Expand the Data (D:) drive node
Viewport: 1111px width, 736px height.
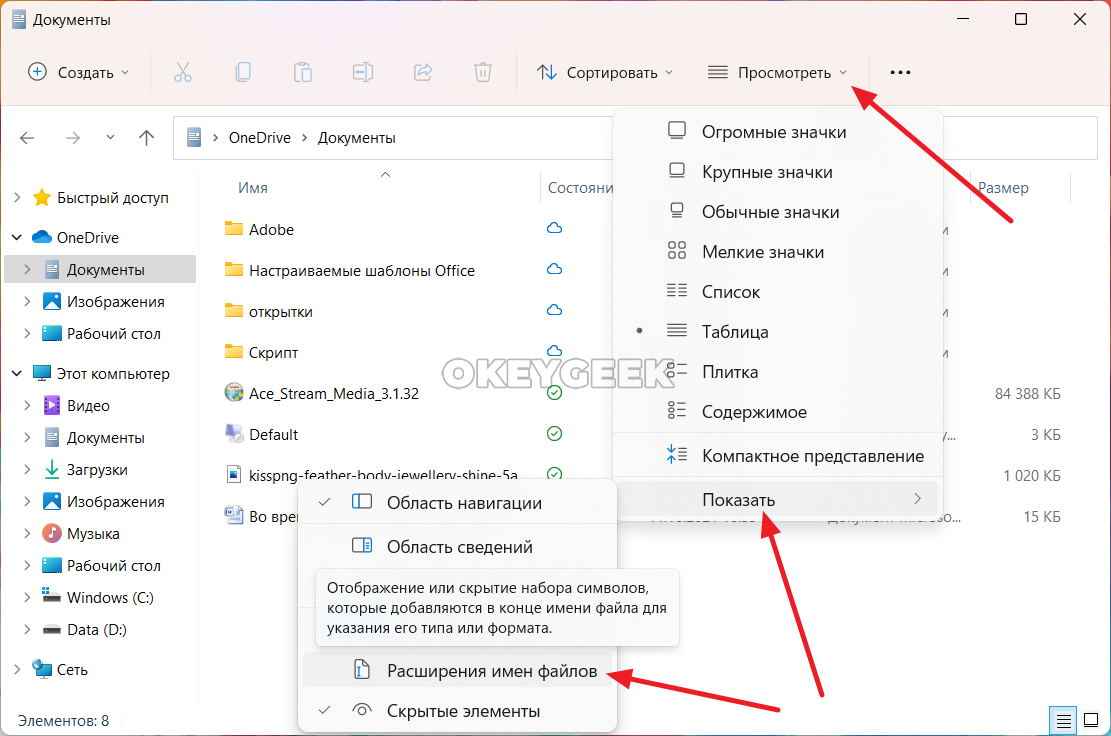click(27, 629)
